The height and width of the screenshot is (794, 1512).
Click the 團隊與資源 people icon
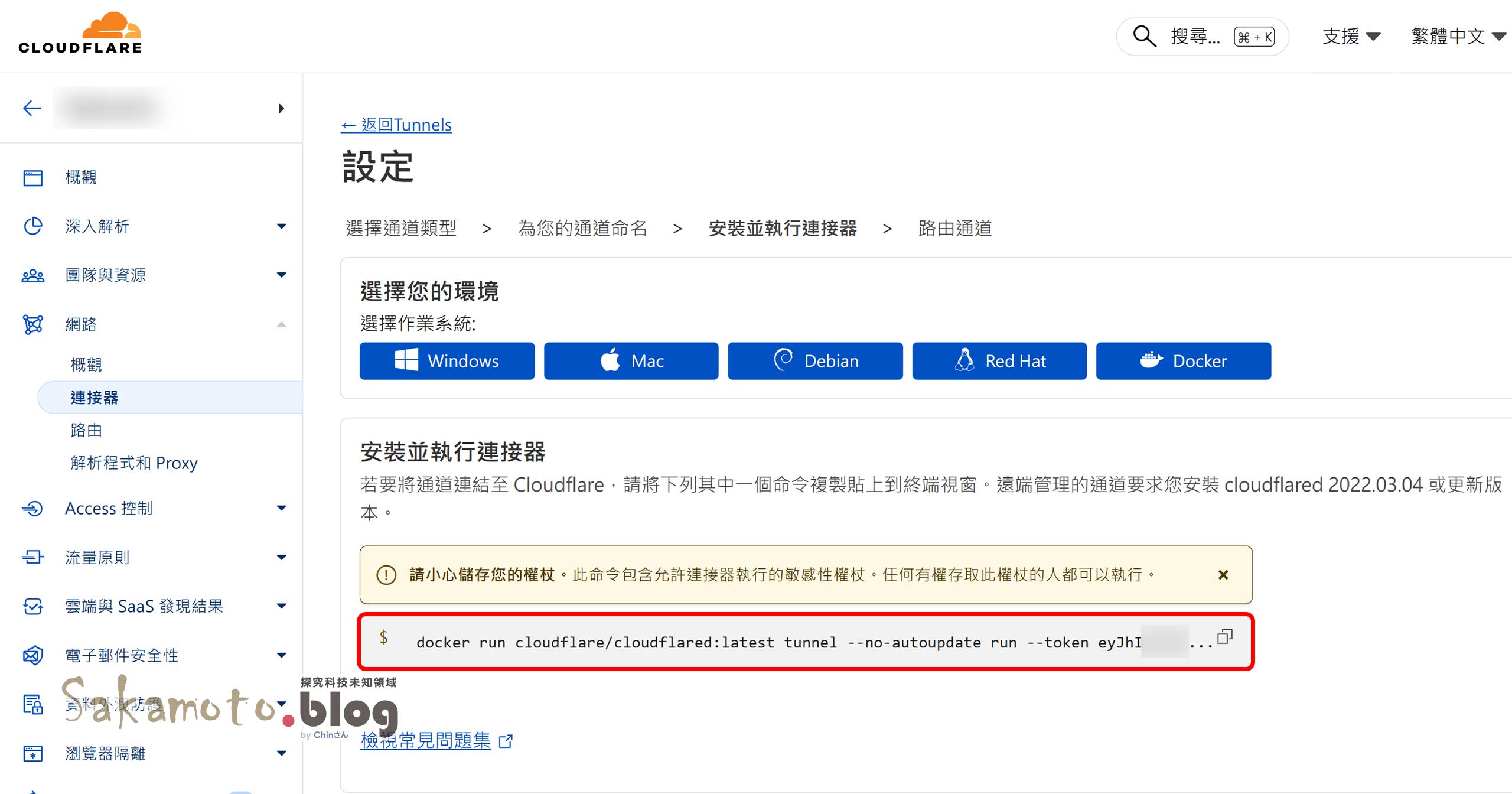click(x=33, y=275)
